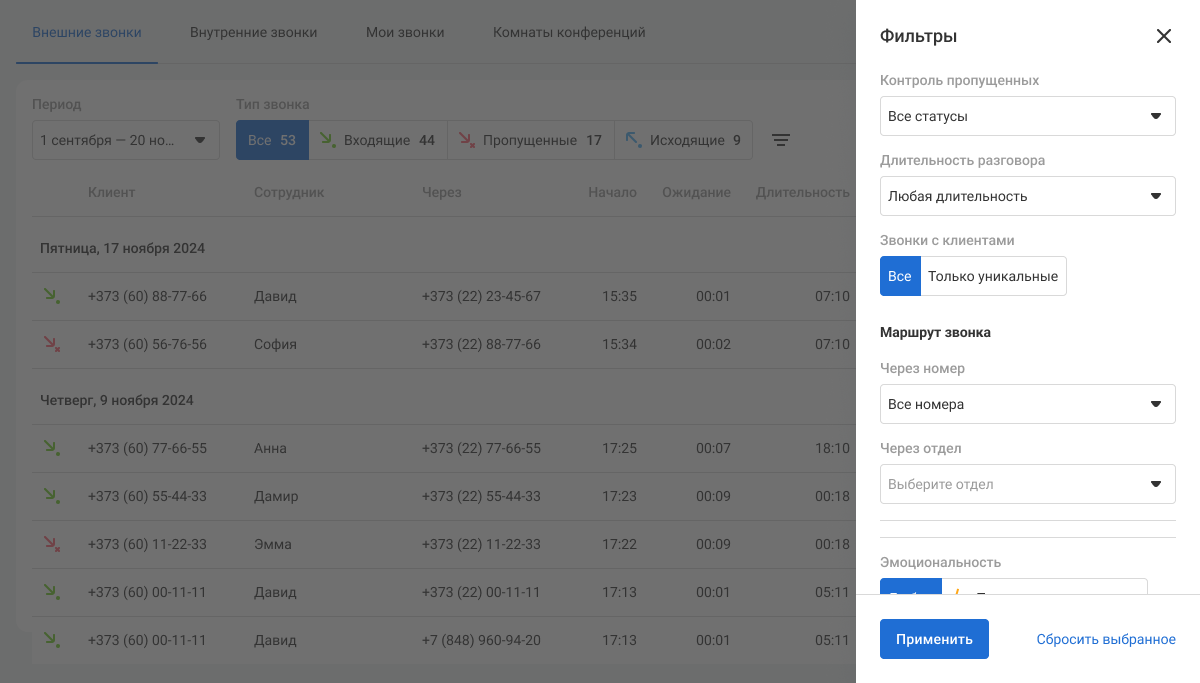
Task: Click incoming arrow icon in first Давид row
Action: (50, 296)
